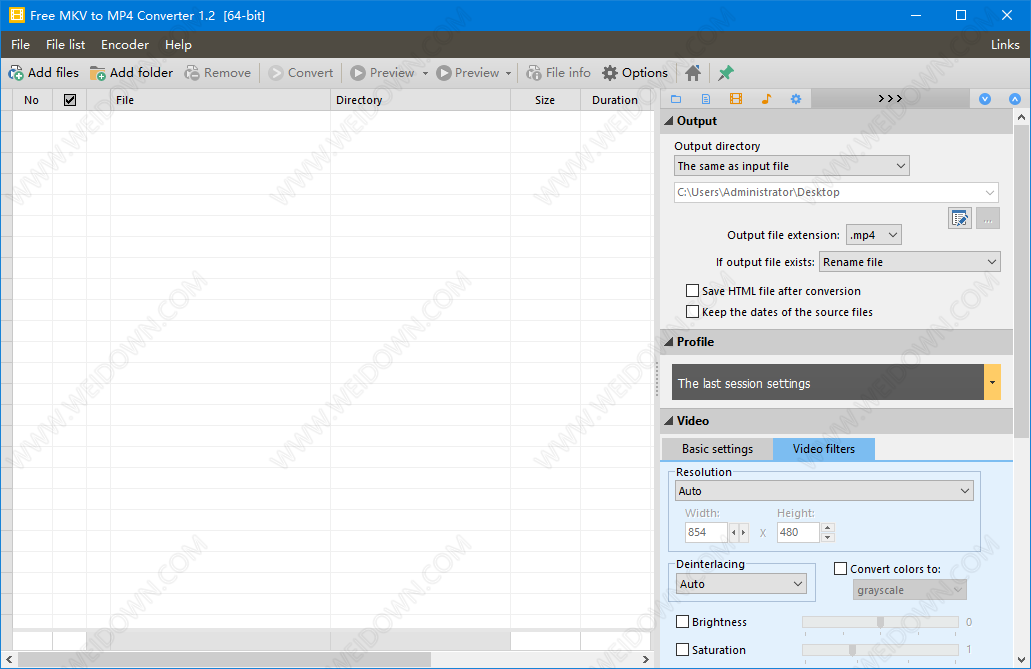Open the Help menu

coord(178,45)
